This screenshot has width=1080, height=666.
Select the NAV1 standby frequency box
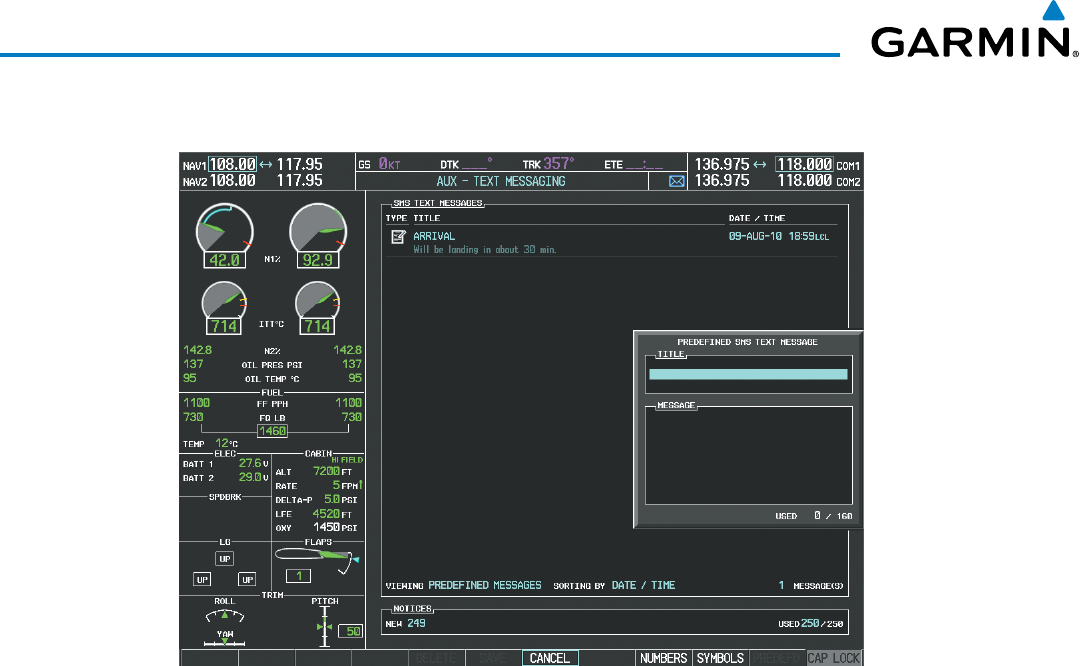point(232,165)
